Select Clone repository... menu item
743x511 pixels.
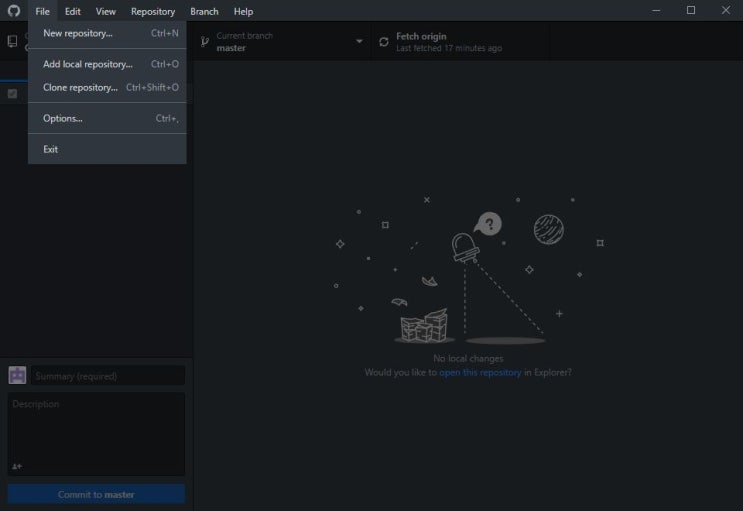tap(108, 87)
